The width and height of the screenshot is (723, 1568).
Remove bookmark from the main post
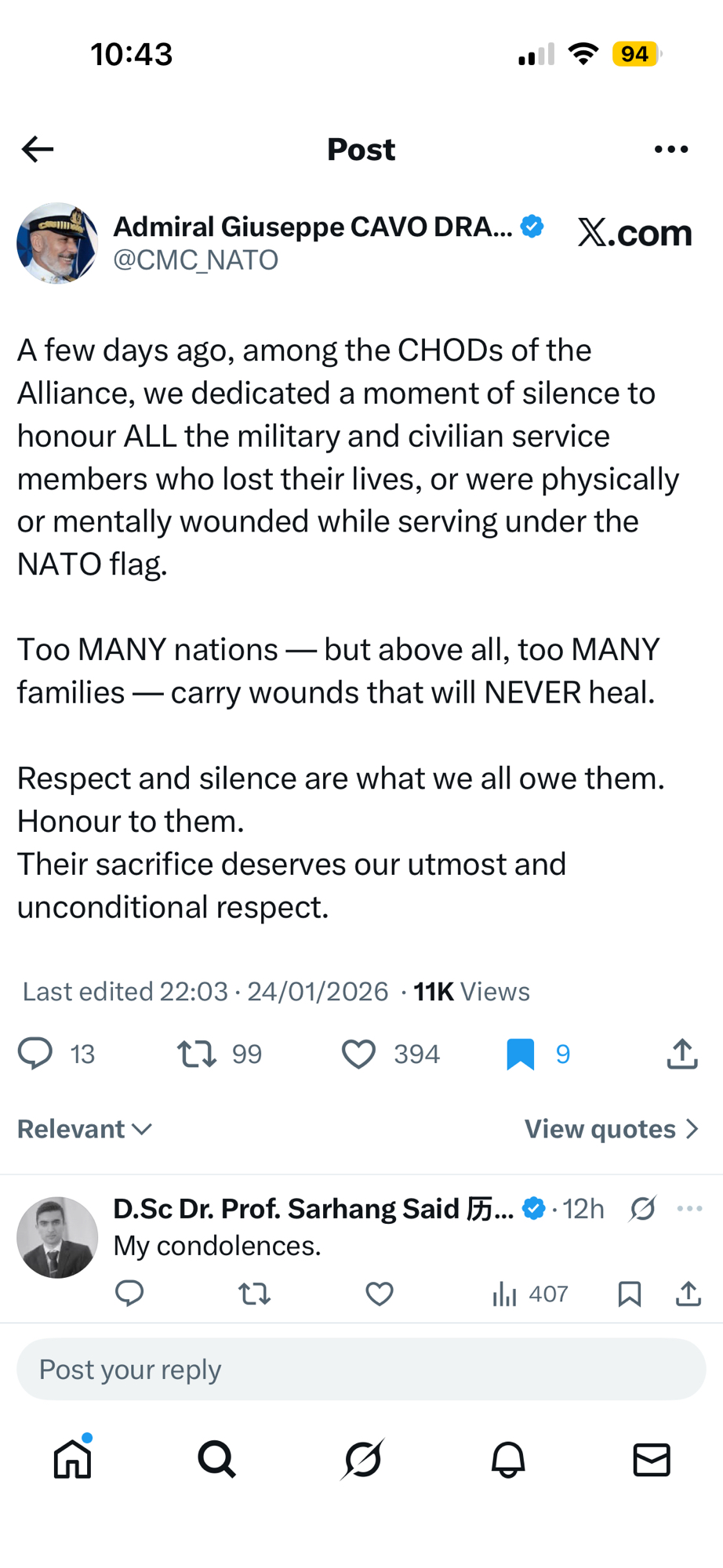[x=521, y=1054]
